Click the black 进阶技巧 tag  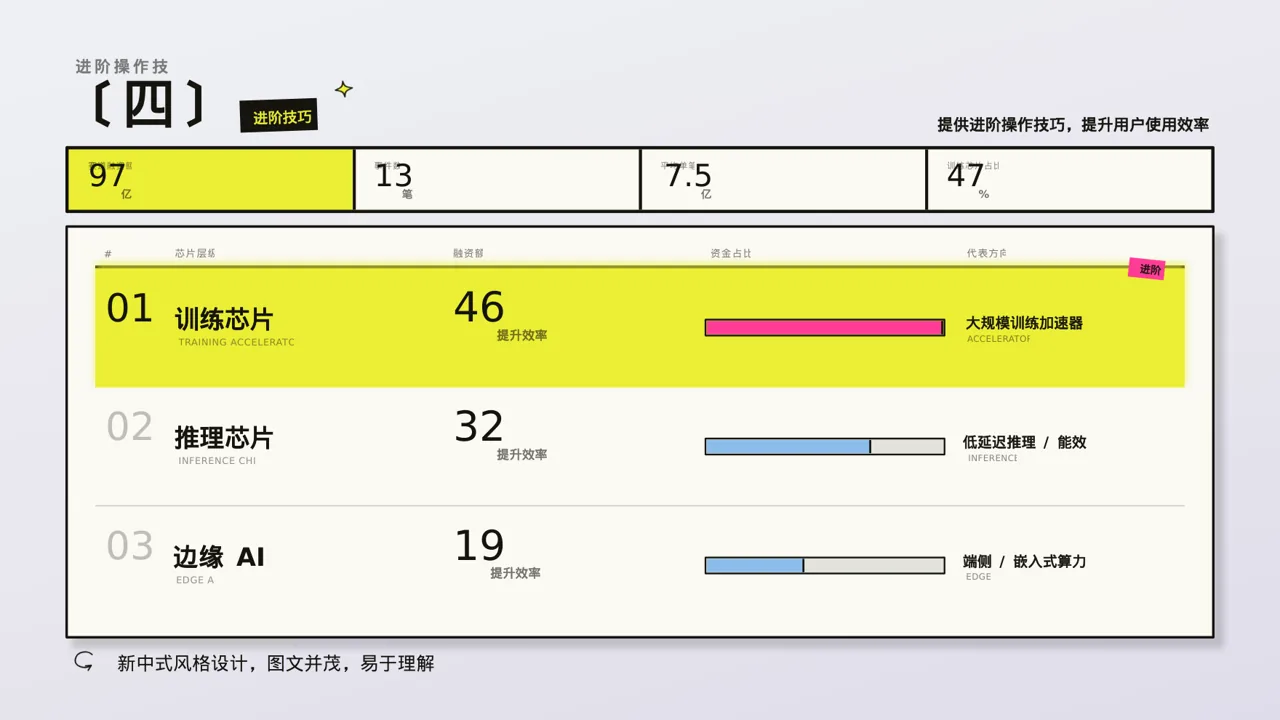[x=278, y=116]
